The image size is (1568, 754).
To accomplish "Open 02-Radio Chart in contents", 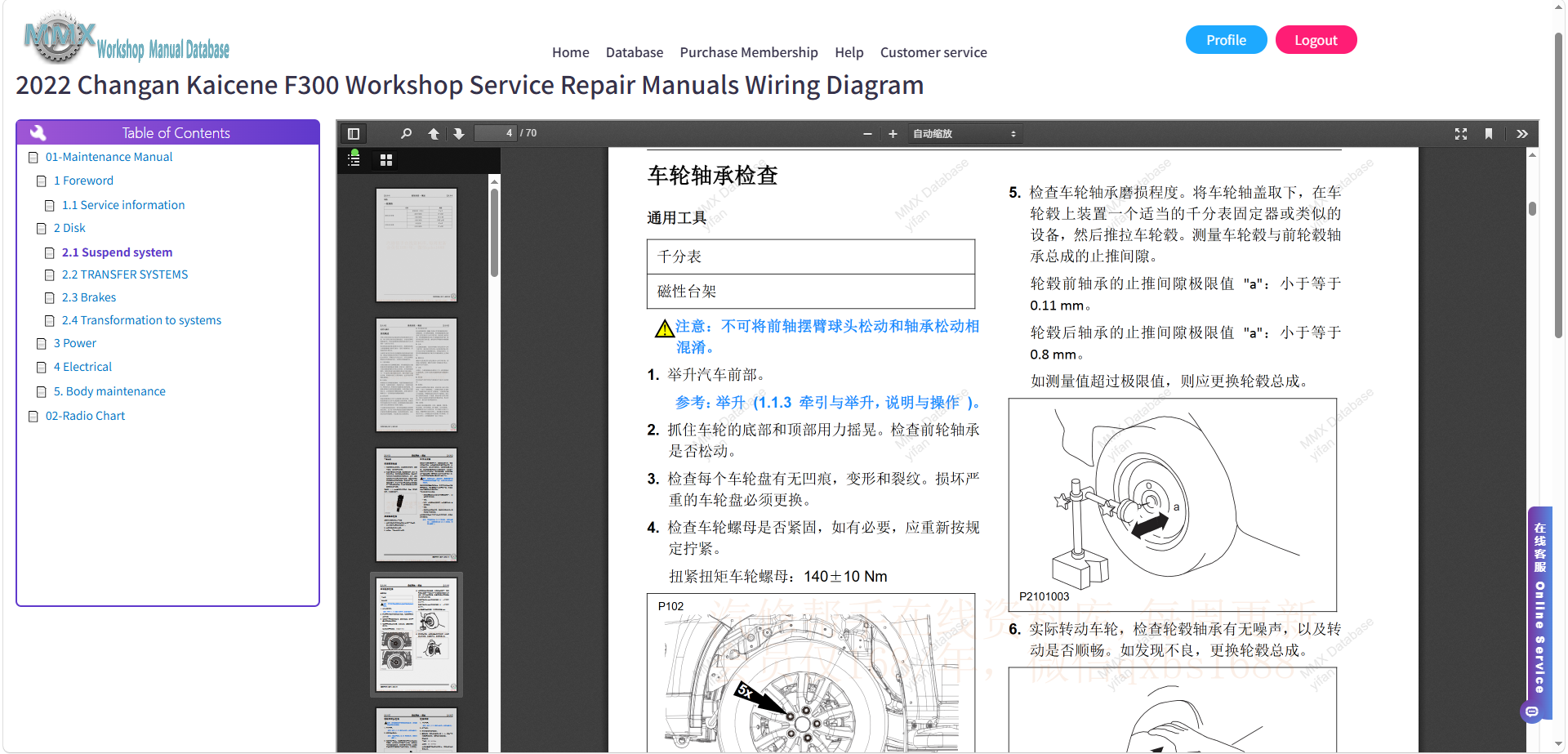I will click(x=85, y=416).
